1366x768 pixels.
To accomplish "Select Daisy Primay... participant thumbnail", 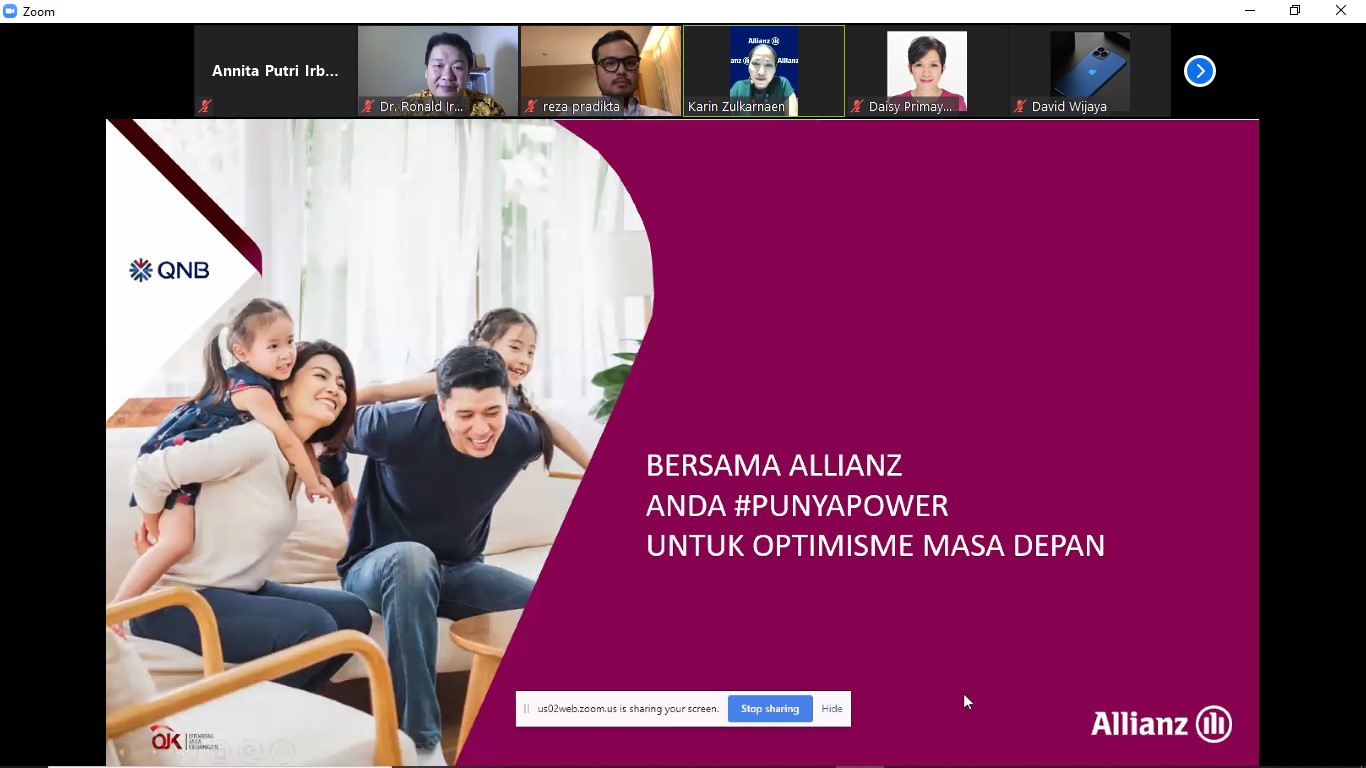I will tap(927, 71).
